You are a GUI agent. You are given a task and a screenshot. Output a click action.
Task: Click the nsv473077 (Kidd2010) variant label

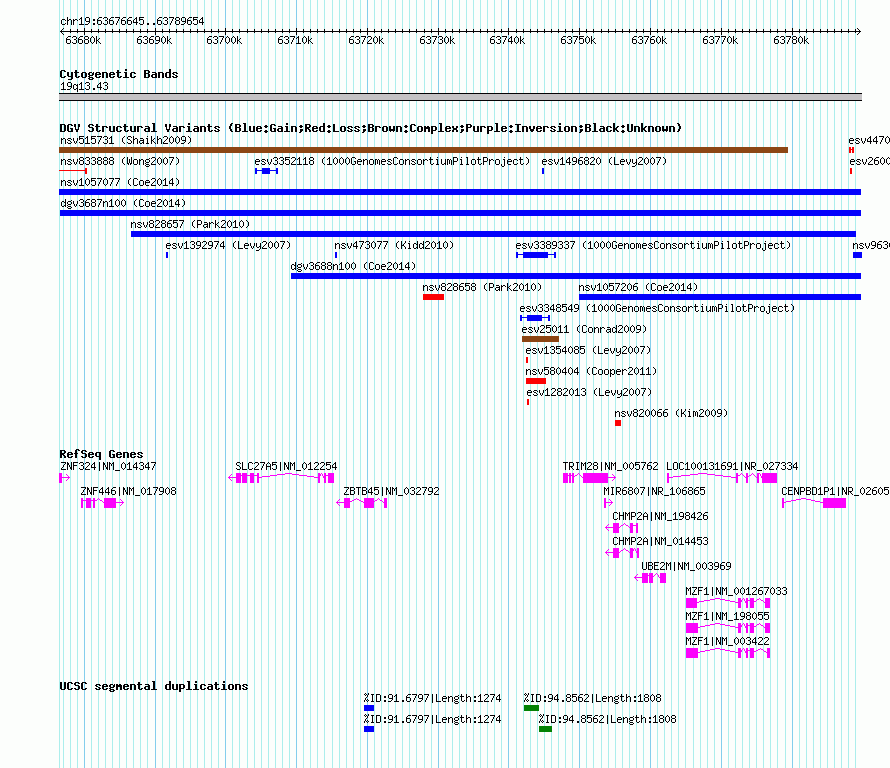tap(394, 245)
